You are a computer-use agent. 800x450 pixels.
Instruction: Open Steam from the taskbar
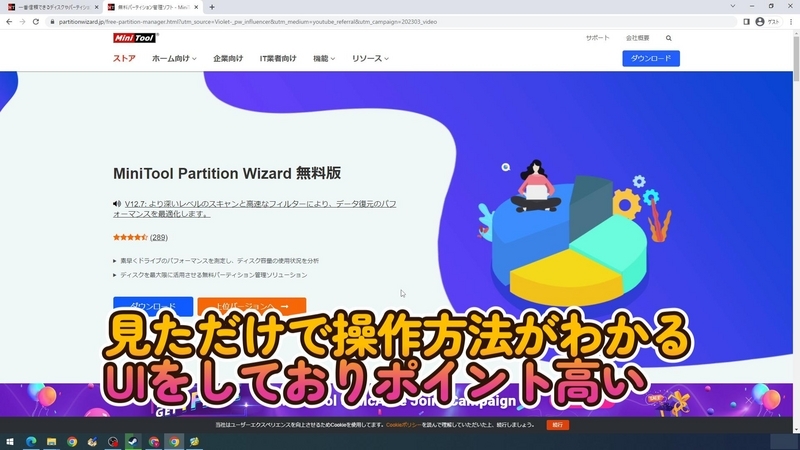pyautogui.click(x=133, y=441)
